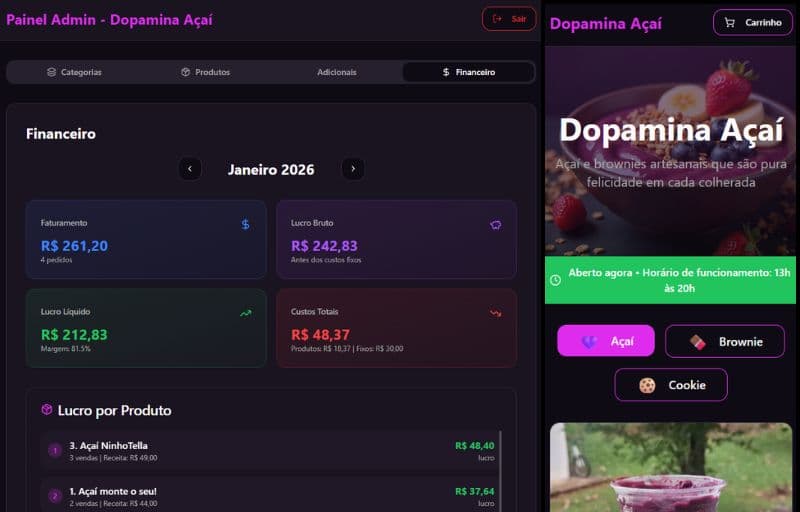
Task: Click the rank 1 badge for Açaí NinhoTella
Action: tap(55, 450)
